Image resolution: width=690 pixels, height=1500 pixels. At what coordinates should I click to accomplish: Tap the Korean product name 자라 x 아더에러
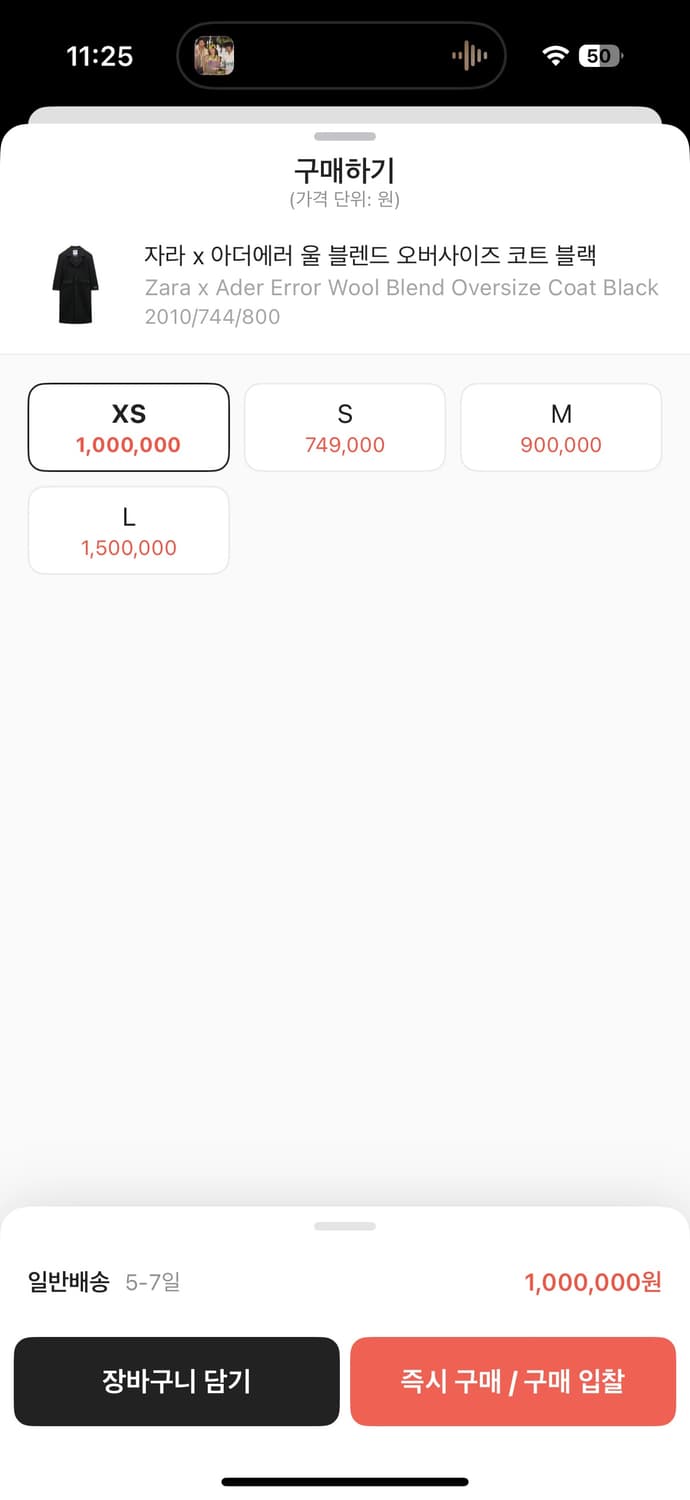coord(370,256)
